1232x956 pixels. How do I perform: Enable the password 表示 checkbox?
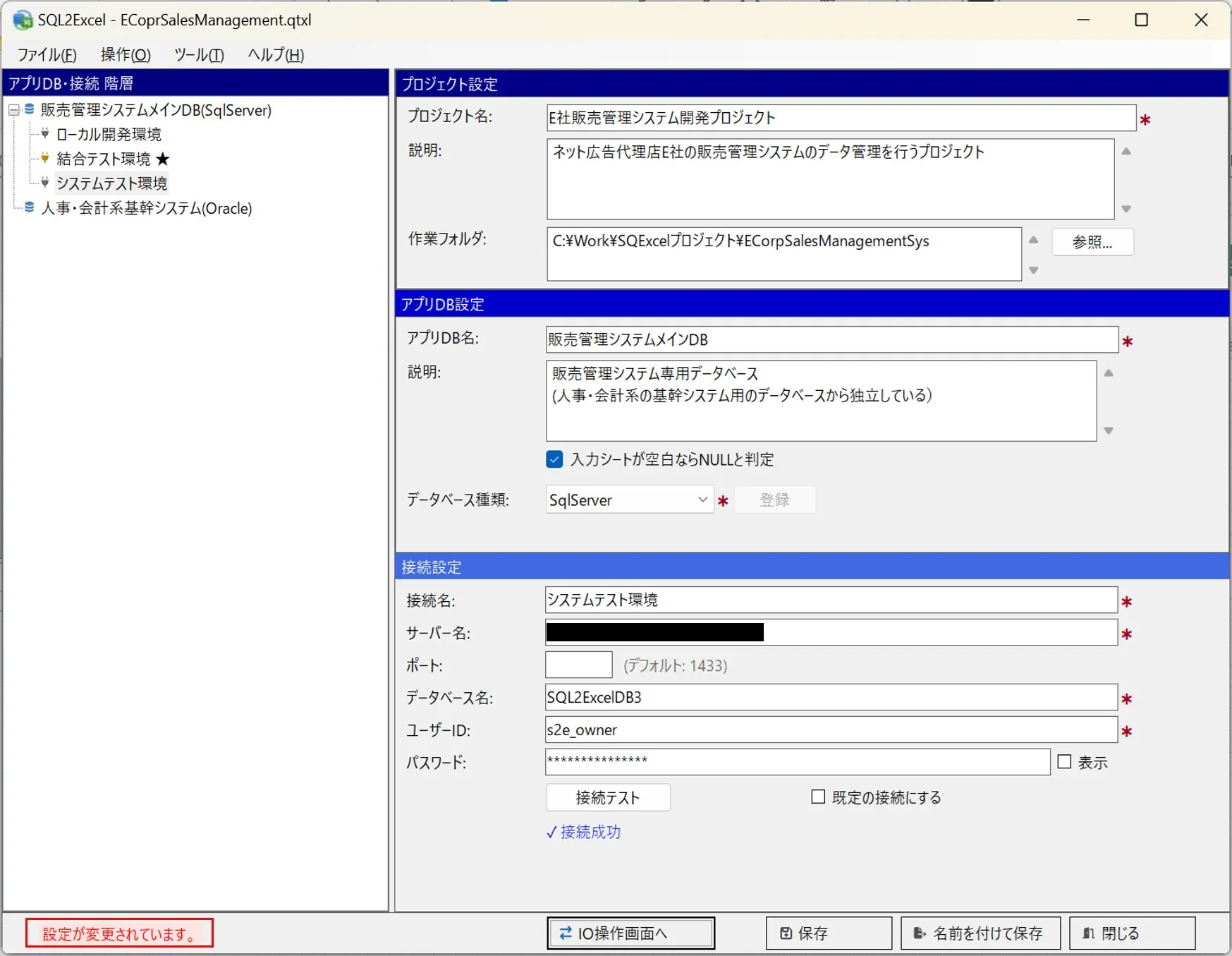1065,762
